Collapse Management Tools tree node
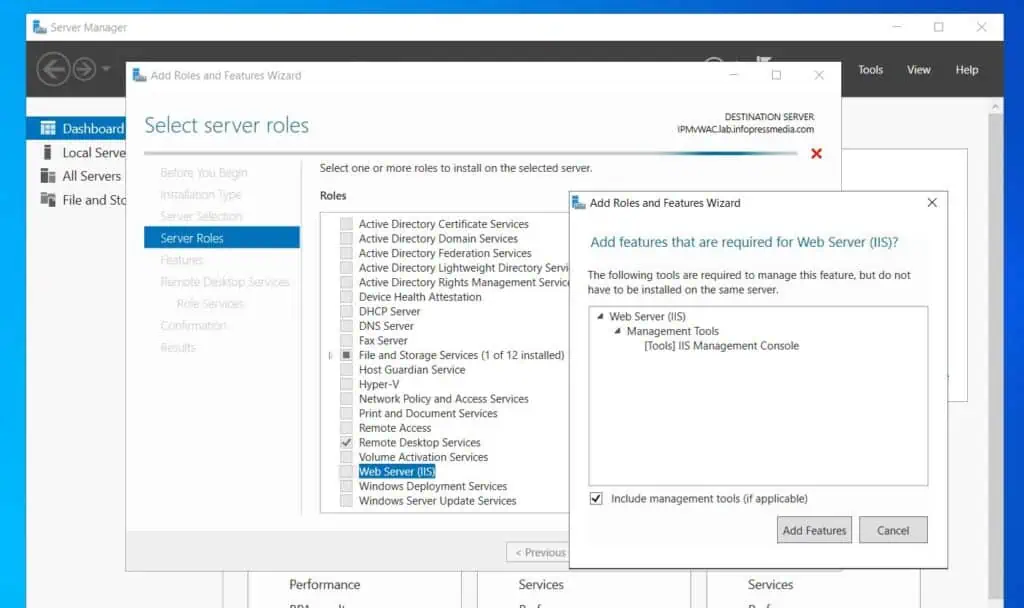This screenshot has width=1024, height=608. pos(617,331)
